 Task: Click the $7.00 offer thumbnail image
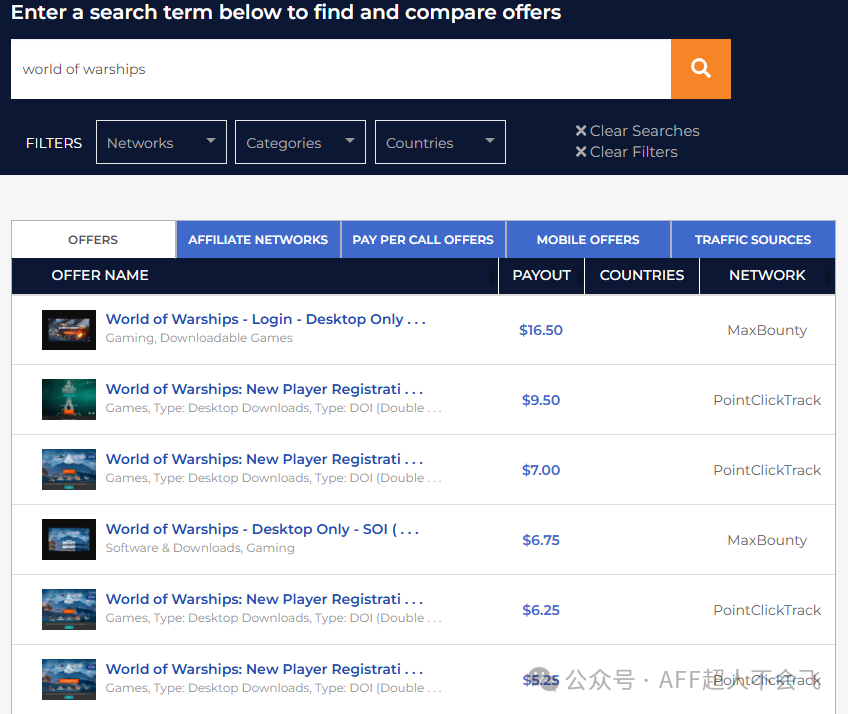(x=69, y=470)
